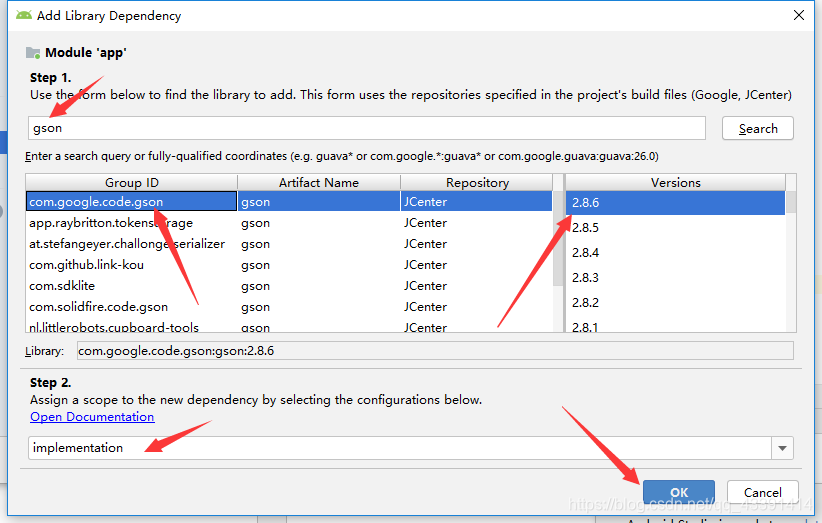The width and height of the screenshot is (822, 523).
Task: Open the Open Documentation link
Action: click(92, 417)
